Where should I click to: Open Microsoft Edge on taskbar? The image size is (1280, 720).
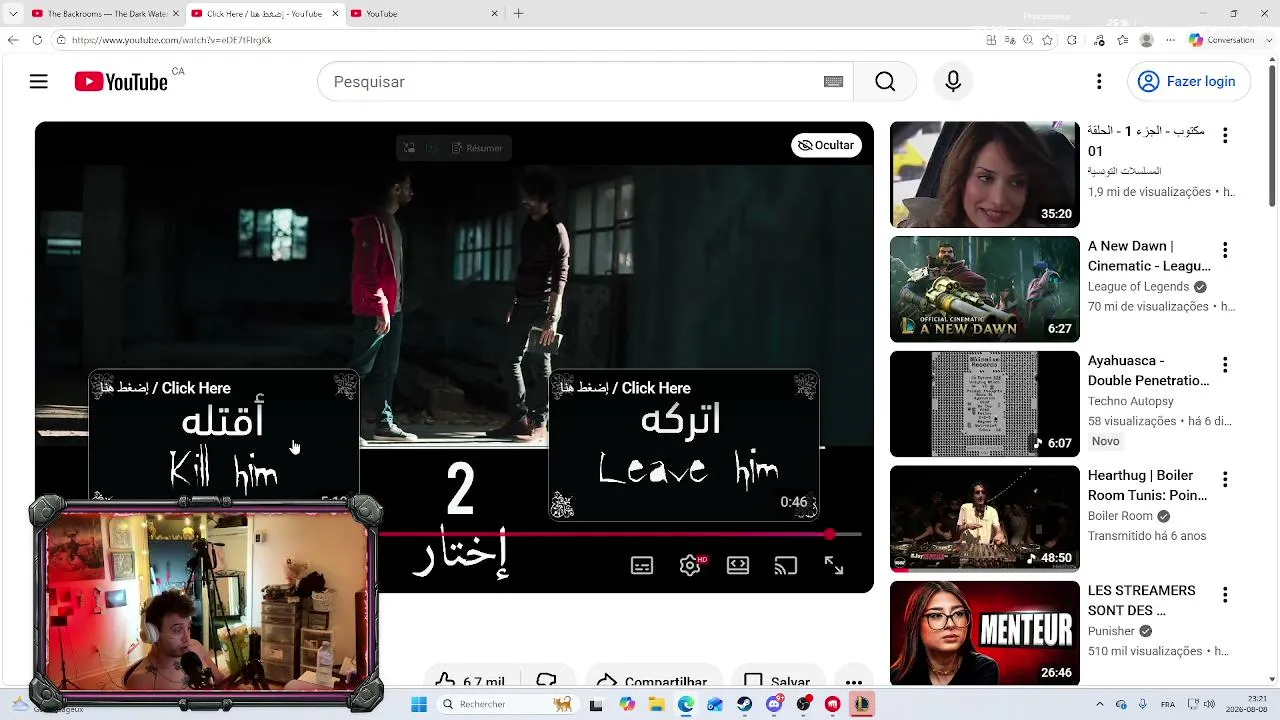pyautogui.click(x=685, y=704)
